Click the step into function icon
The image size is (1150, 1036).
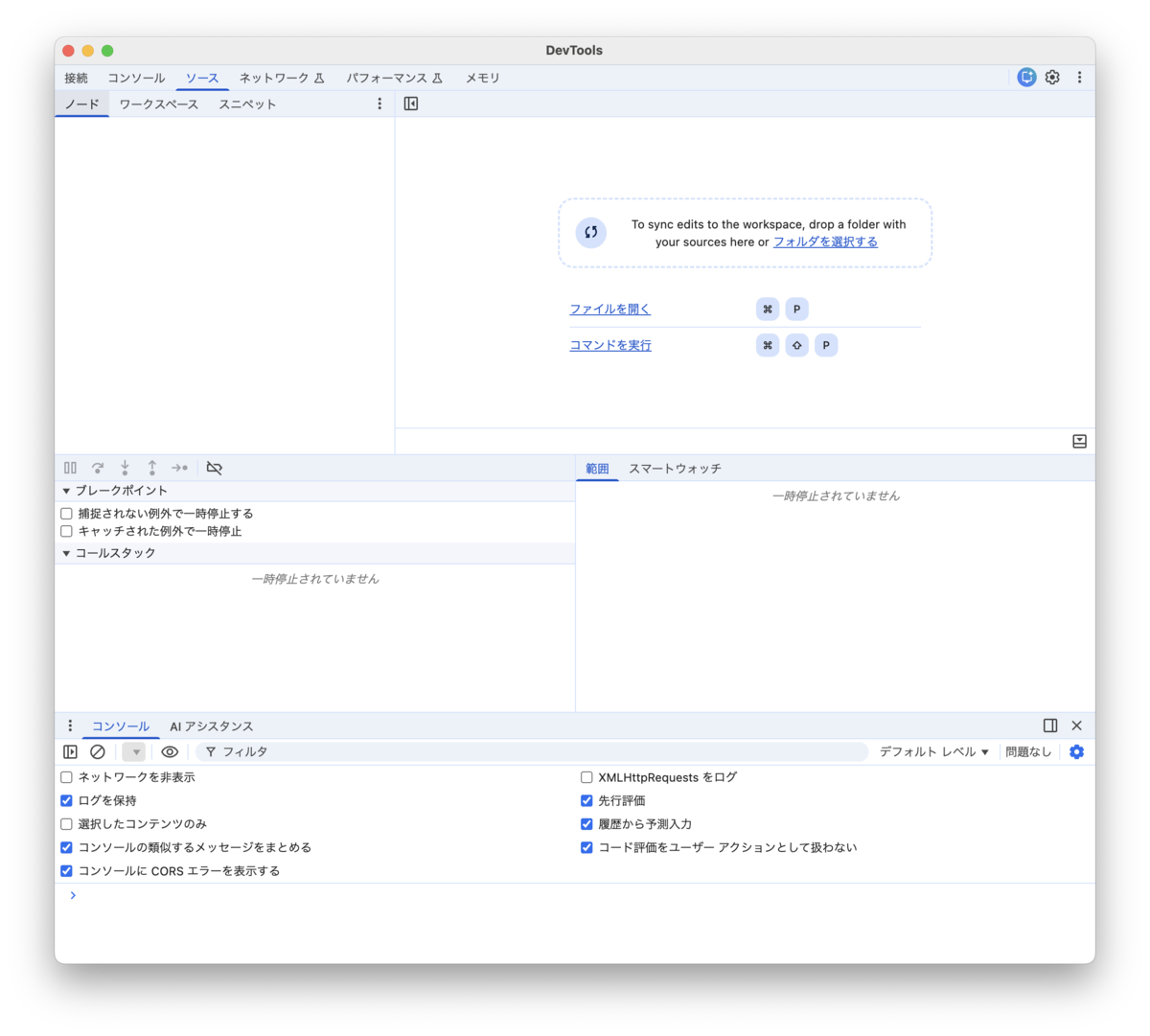(125, 468)
